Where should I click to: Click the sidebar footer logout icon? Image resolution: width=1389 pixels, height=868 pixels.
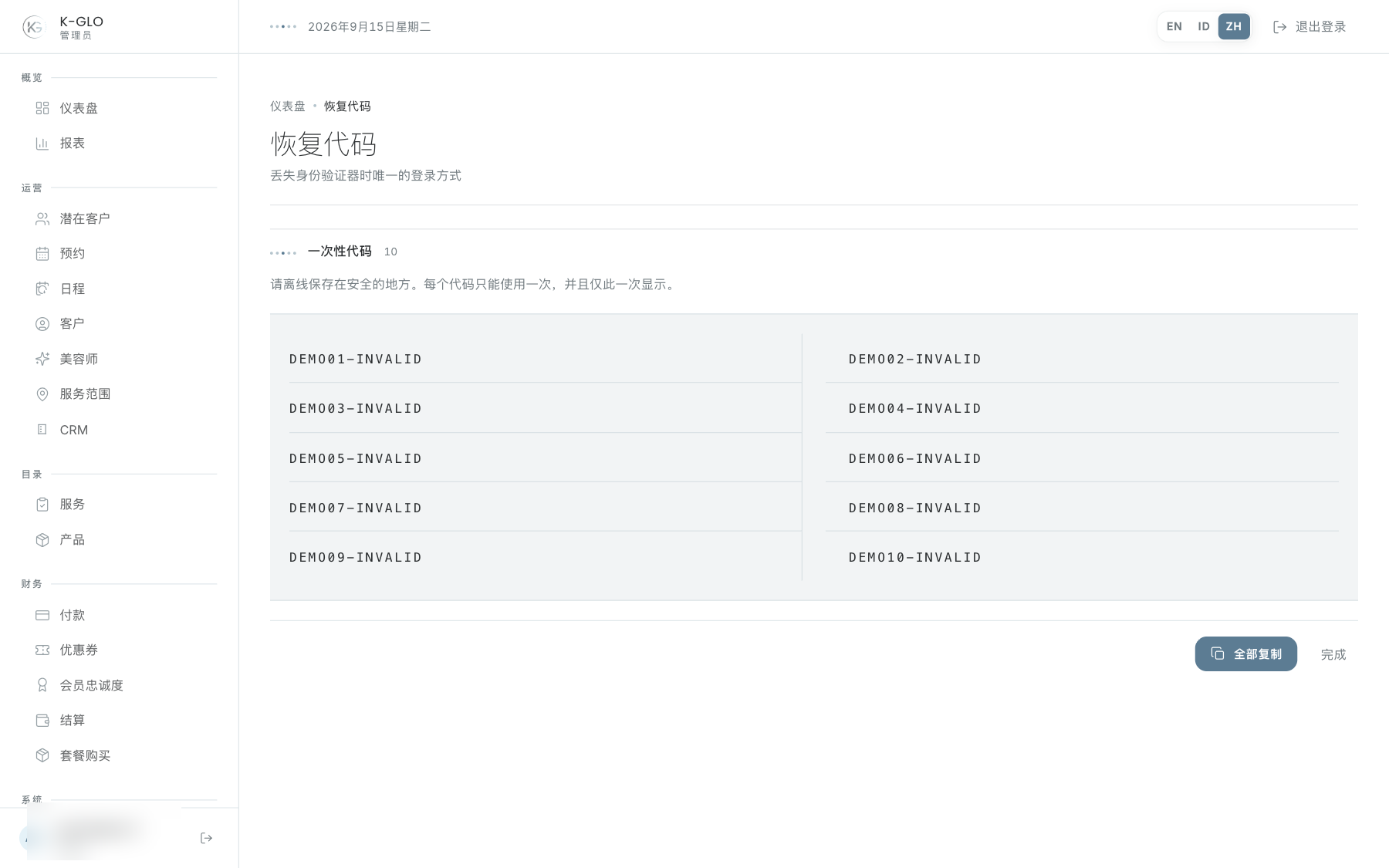coord(206,838)
